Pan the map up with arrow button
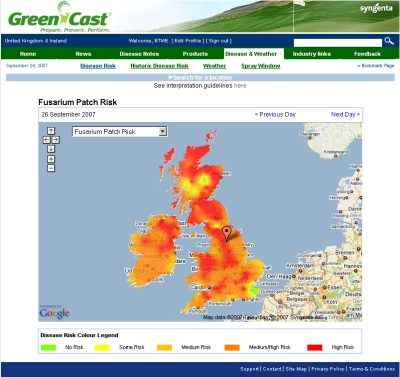The height and width of the screenshot is (377, 400). [51, 131]
